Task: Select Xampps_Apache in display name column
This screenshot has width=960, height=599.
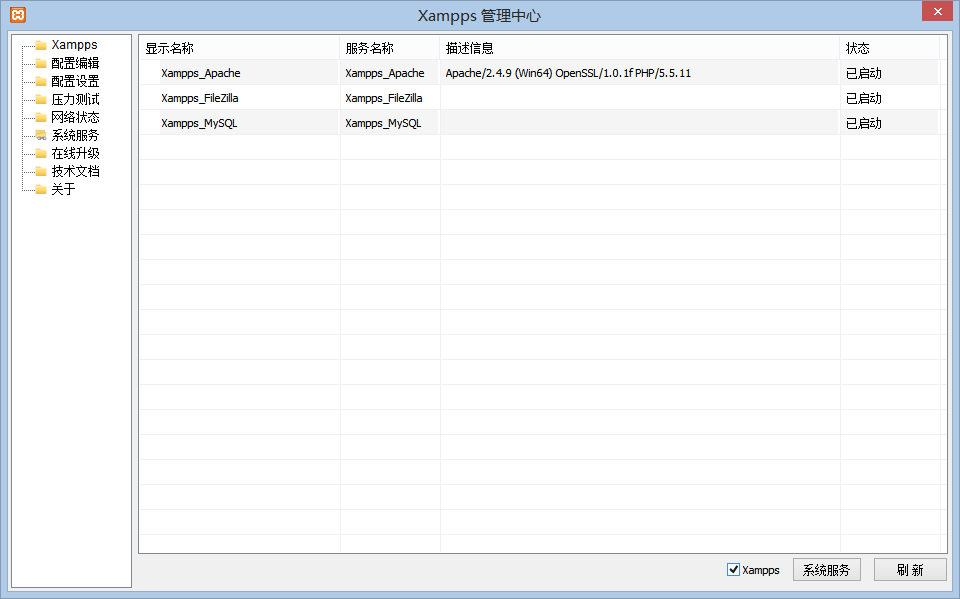Action: 200,73
